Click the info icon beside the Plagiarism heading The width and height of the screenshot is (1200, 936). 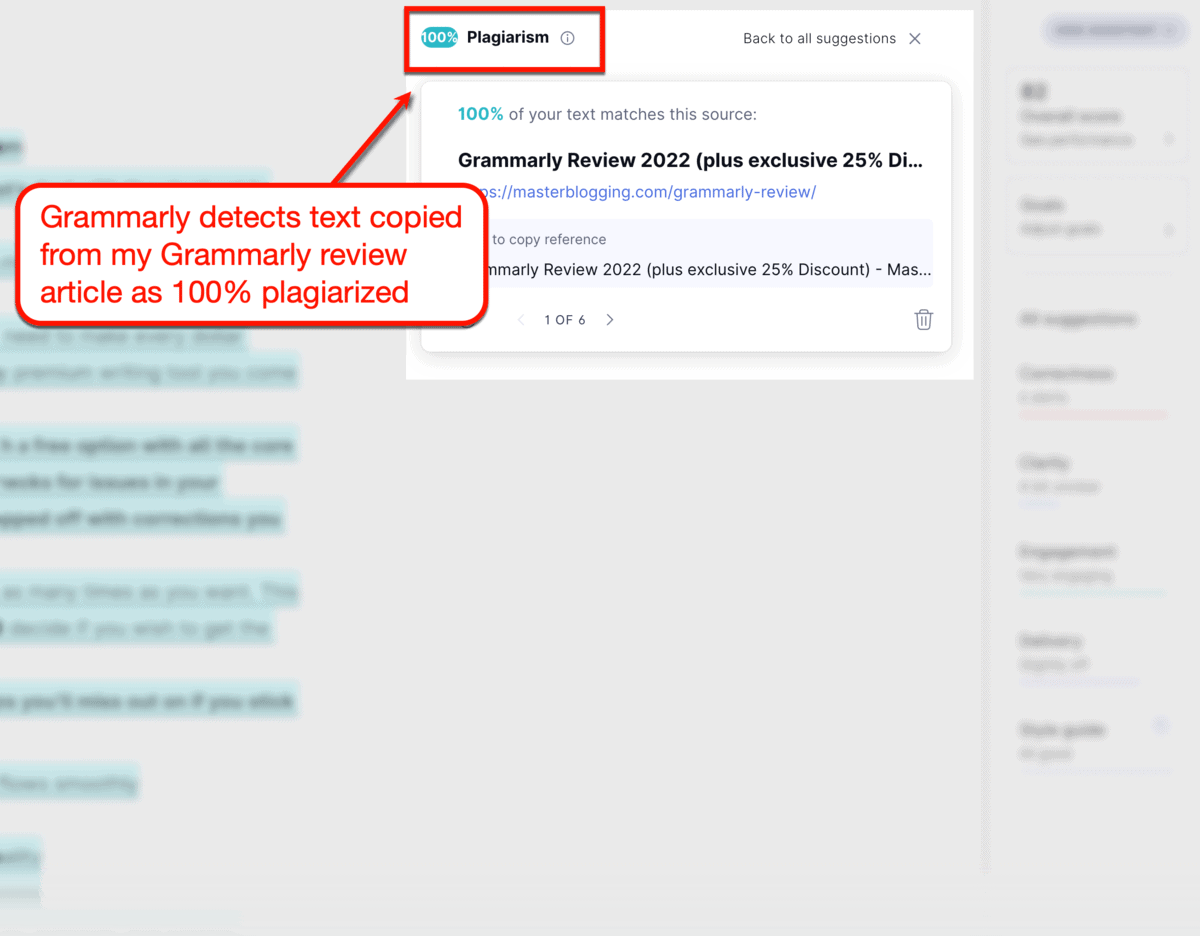pos(568,37)
